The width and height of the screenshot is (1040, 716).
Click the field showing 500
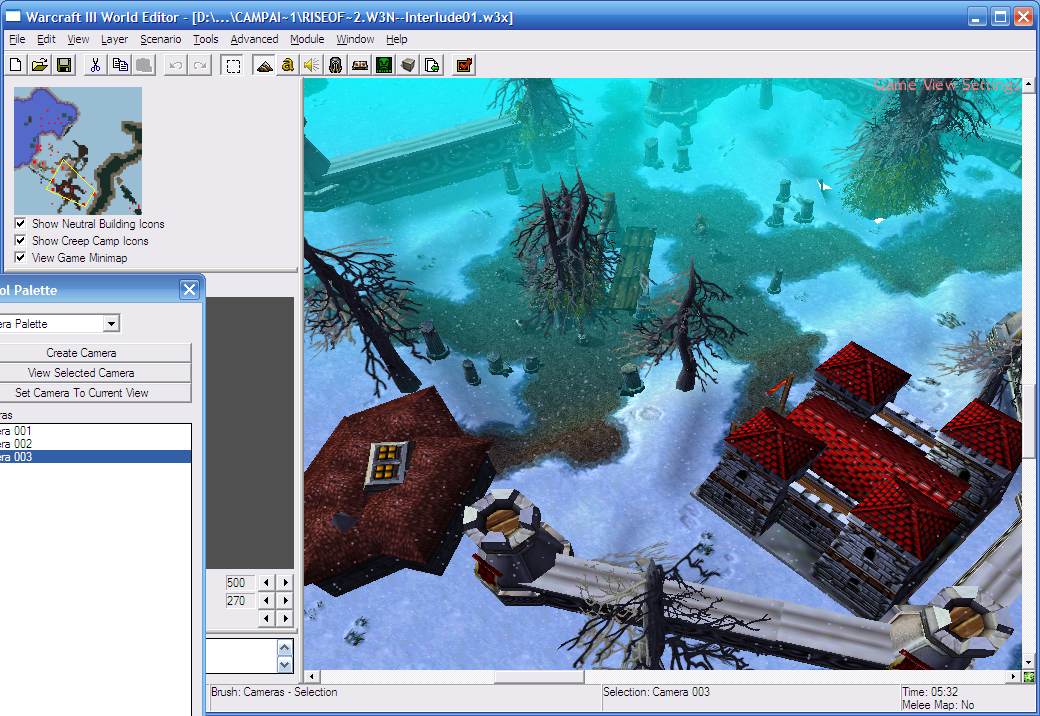coord(241,583)
